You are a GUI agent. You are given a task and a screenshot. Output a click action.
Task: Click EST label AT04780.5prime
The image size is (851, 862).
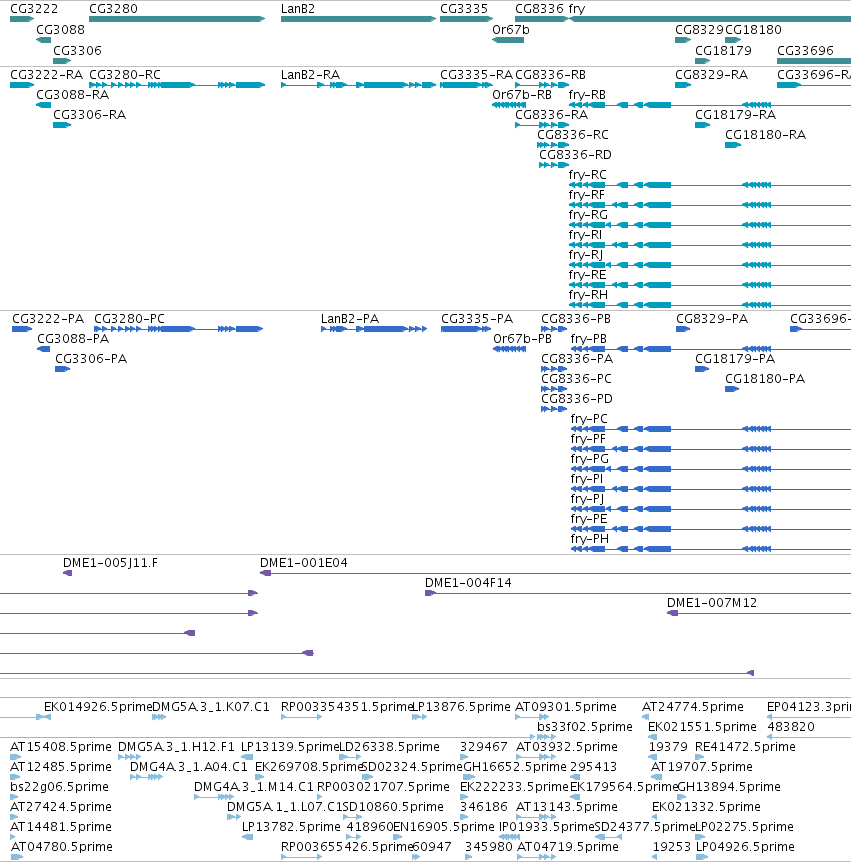[62, 847]
